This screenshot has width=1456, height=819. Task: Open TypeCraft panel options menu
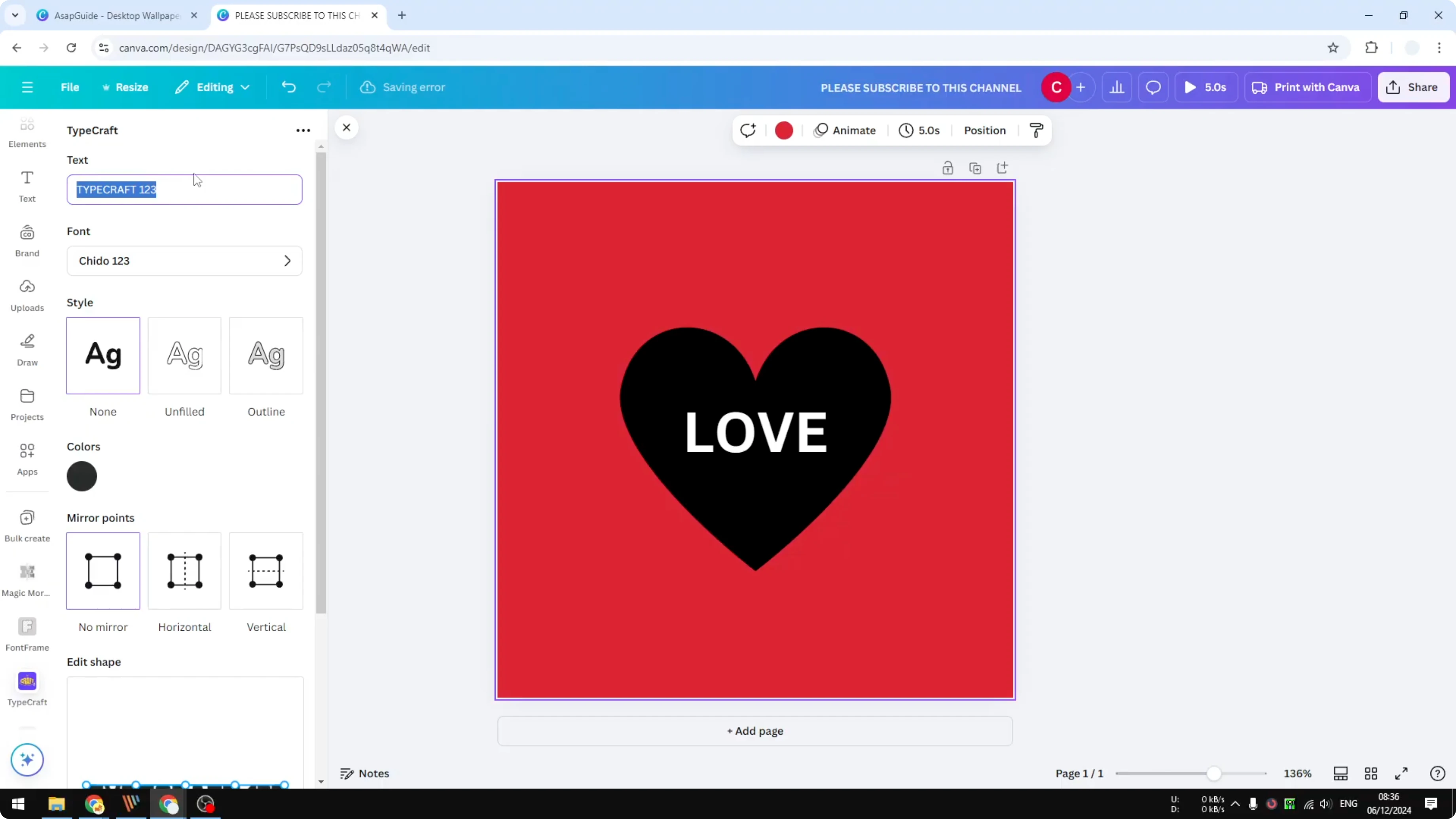tap(303, 130)
